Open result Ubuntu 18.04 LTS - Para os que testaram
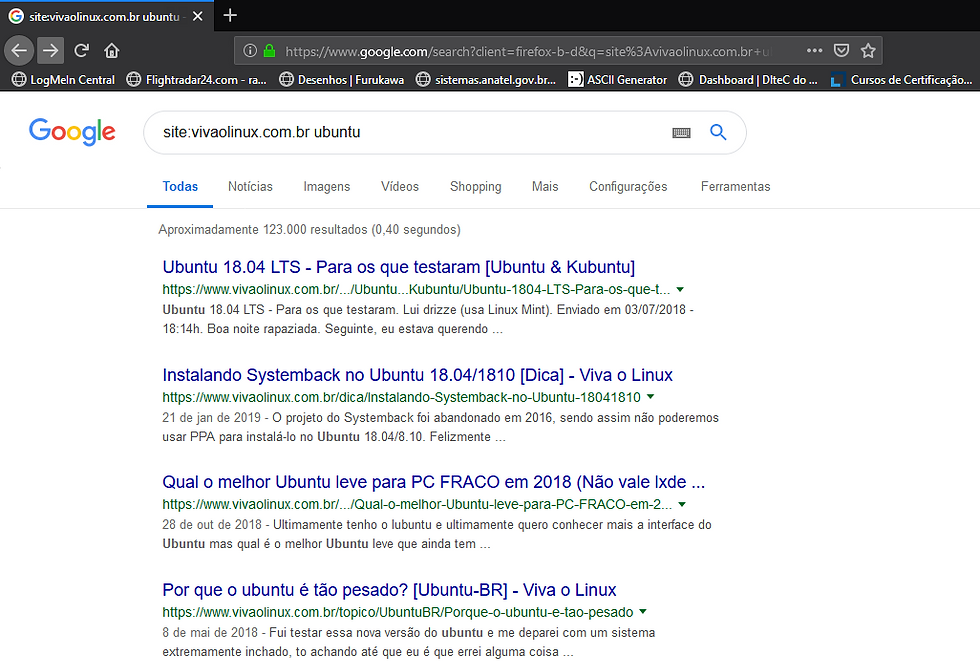The image size is (980, 672). coord(398,267)
